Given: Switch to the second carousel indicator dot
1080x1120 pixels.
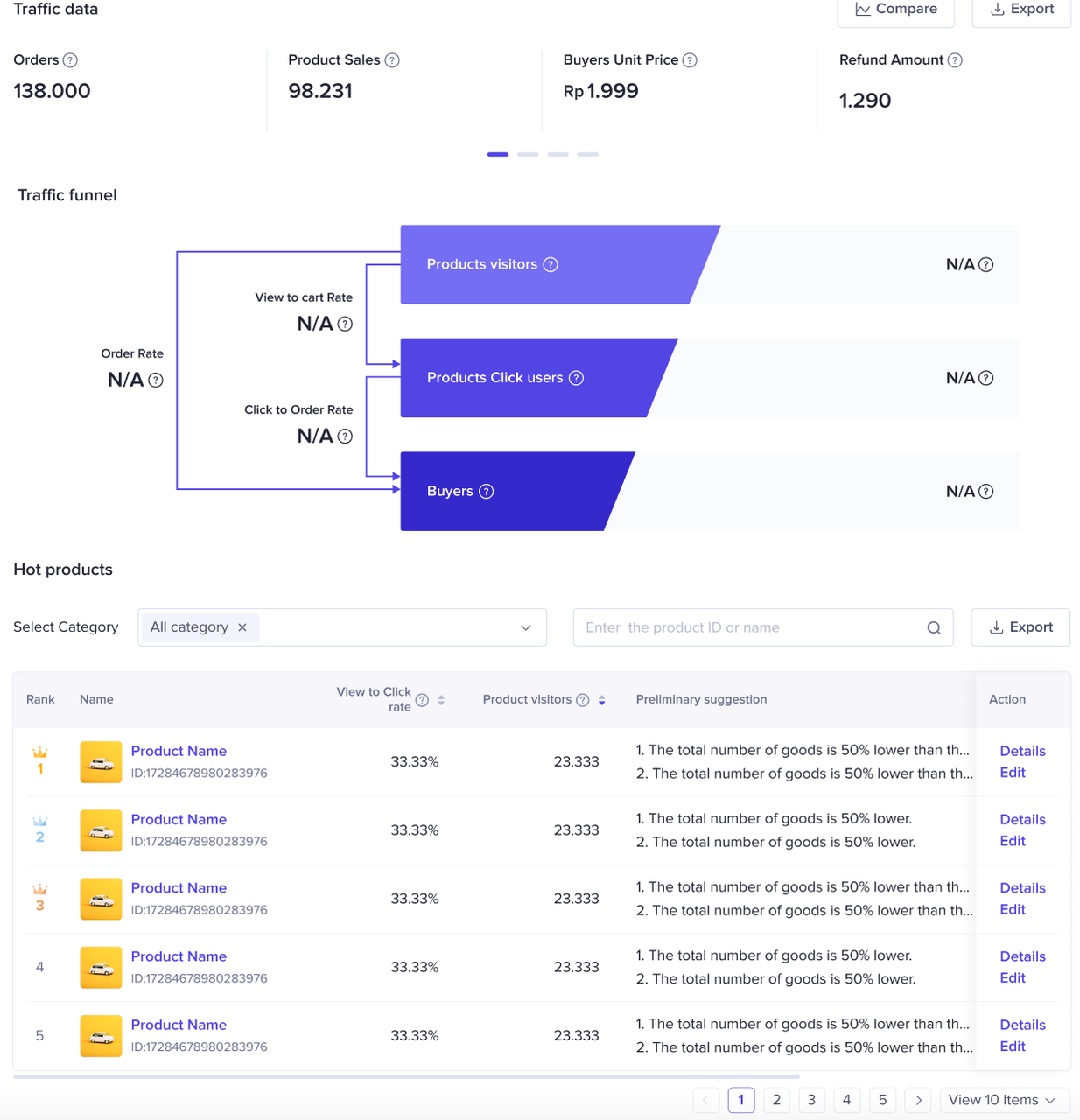Looking at the screenshot, I should pos(528,154).
